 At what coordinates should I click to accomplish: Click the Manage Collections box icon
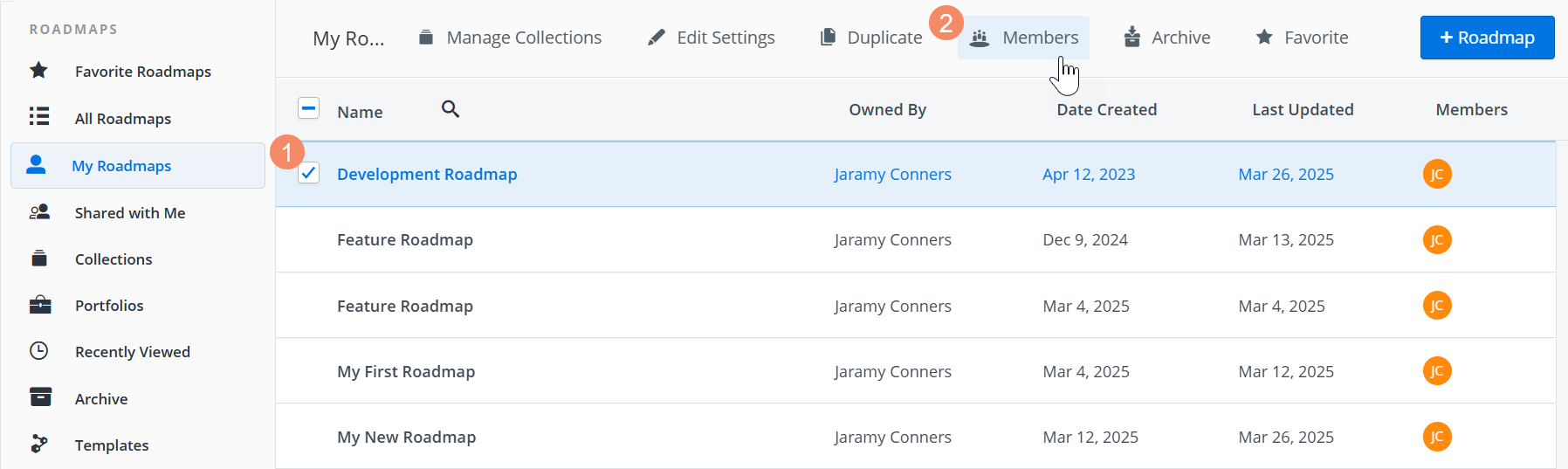click(x=426, y=38)
